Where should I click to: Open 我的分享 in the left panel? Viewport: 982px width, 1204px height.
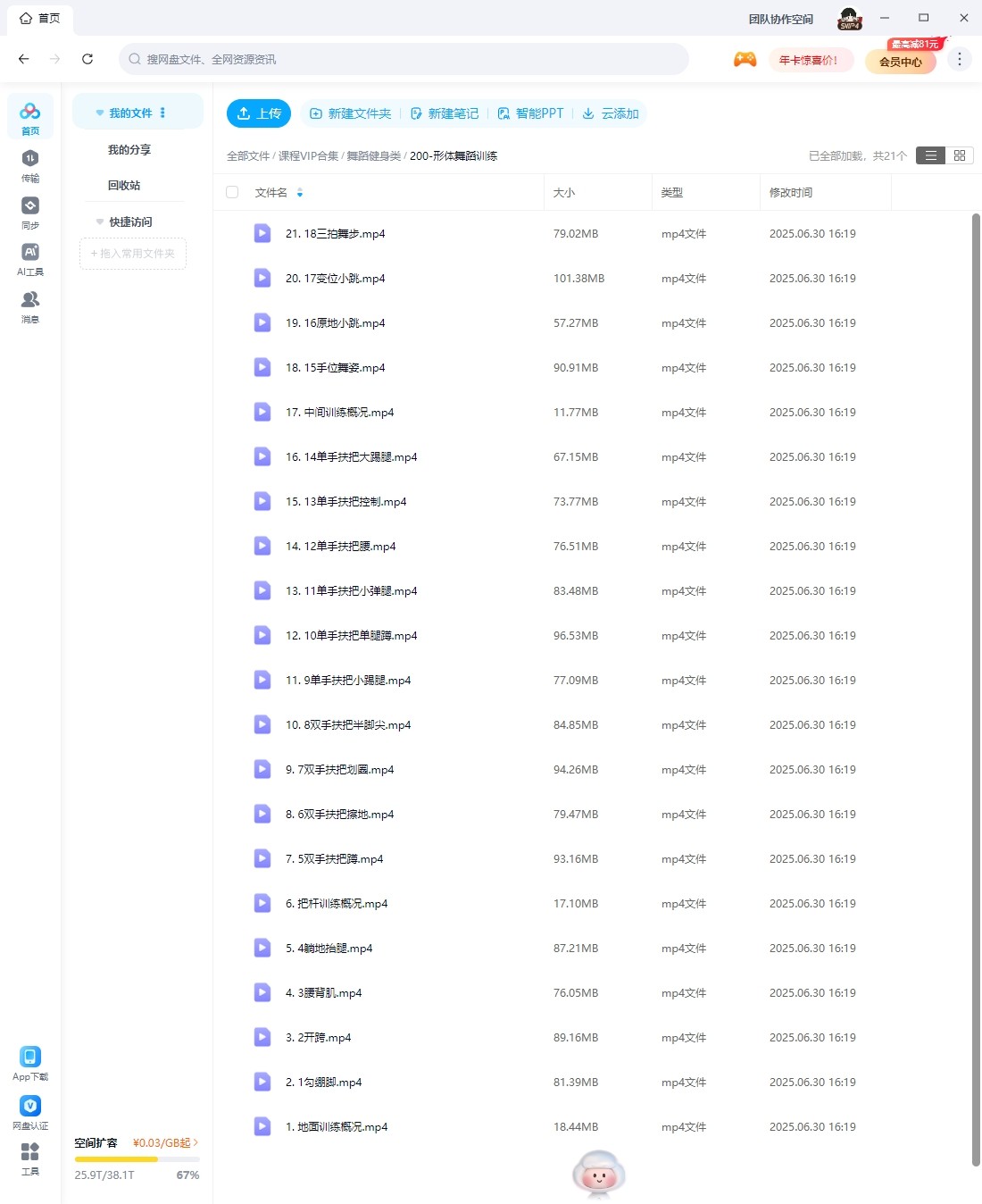coord(129,150)
